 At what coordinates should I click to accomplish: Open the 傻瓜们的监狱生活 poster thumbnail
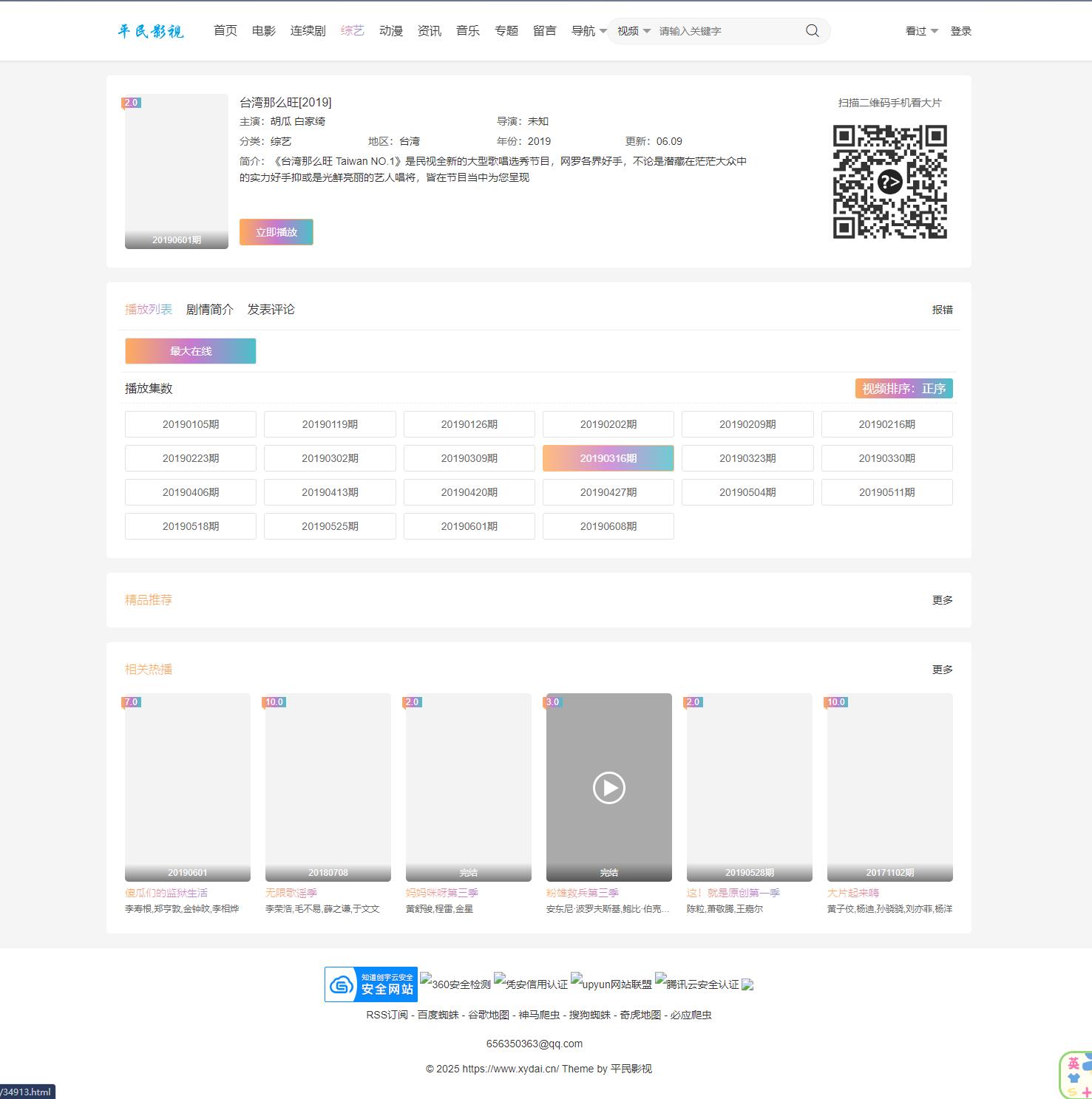(x=188, y=787)
